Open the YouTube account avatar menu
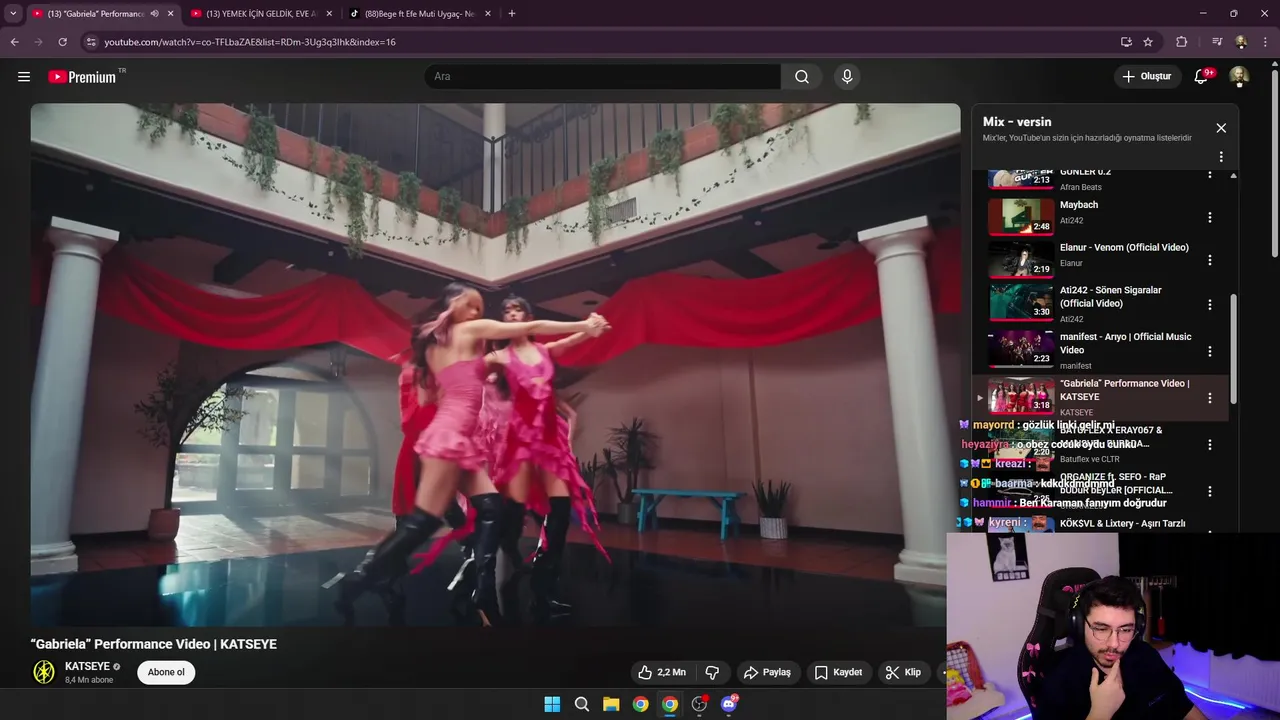1280x720 pixels. click(x=1239, y=76)
